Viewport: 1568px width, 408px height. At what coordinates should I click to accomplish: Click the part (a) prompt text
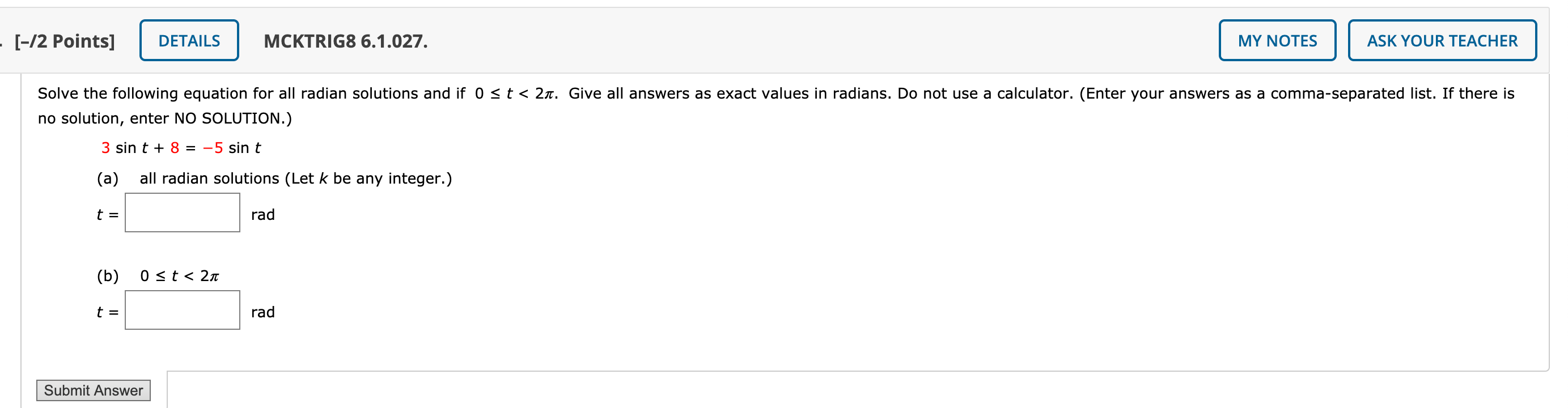(x=274, y=178)
